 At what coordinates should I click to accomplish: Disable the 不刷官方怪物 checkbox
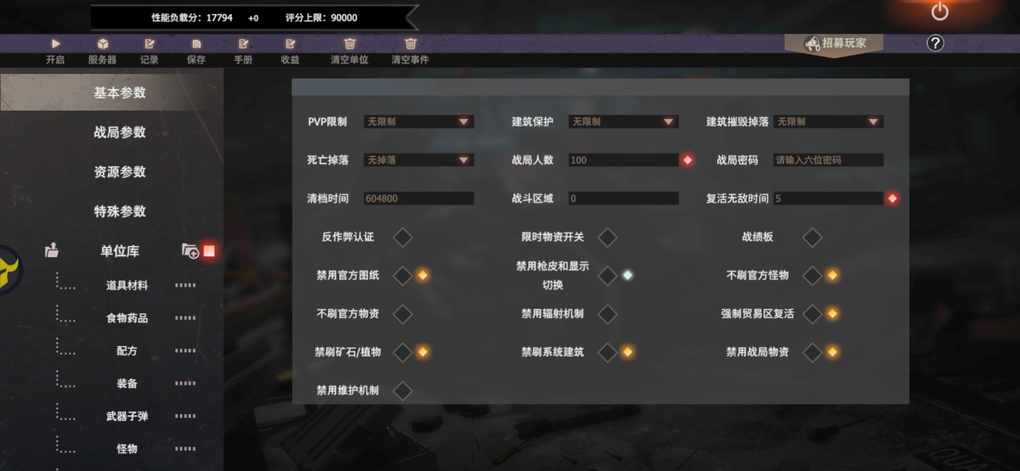pos(812,275)
